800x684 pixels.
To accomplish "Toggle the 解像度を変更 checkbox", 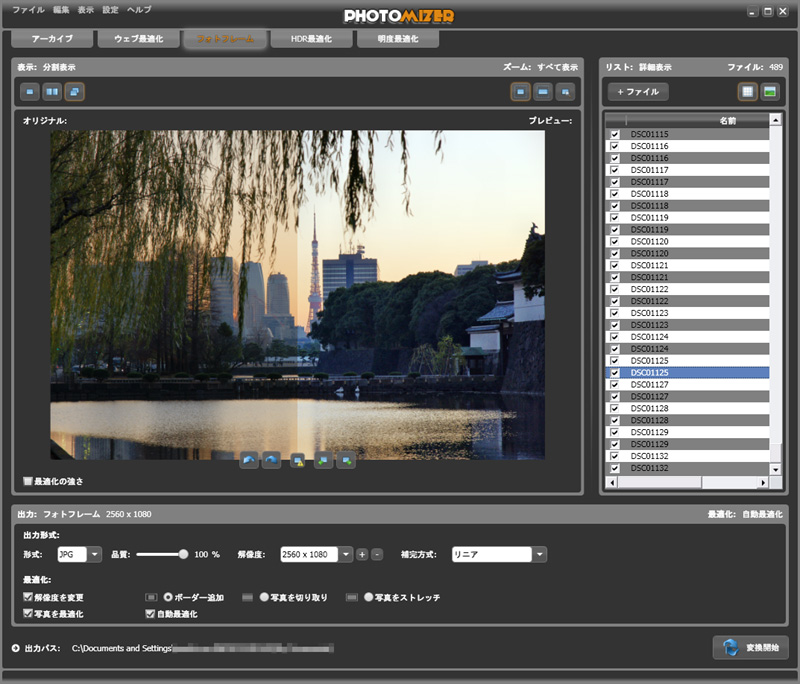I will [x=28, y=597].
